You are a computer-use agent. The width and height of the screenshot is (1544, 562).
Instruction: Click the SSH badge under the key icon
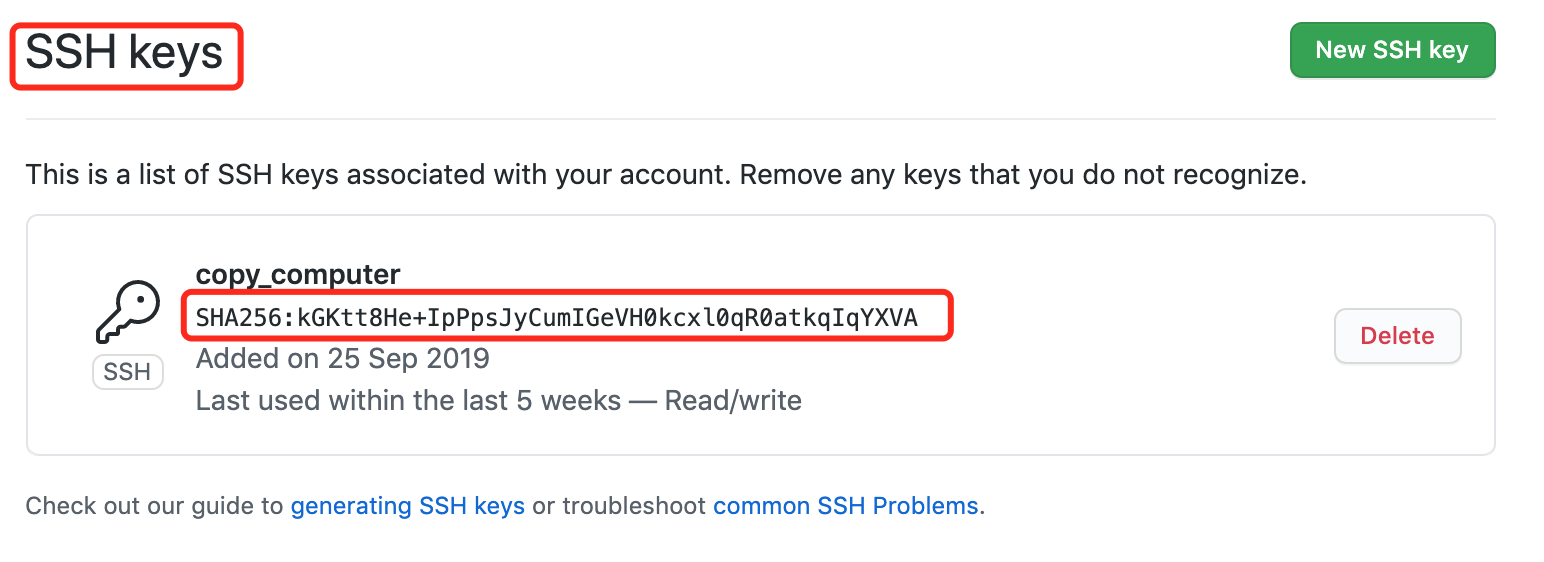[128, 372]
